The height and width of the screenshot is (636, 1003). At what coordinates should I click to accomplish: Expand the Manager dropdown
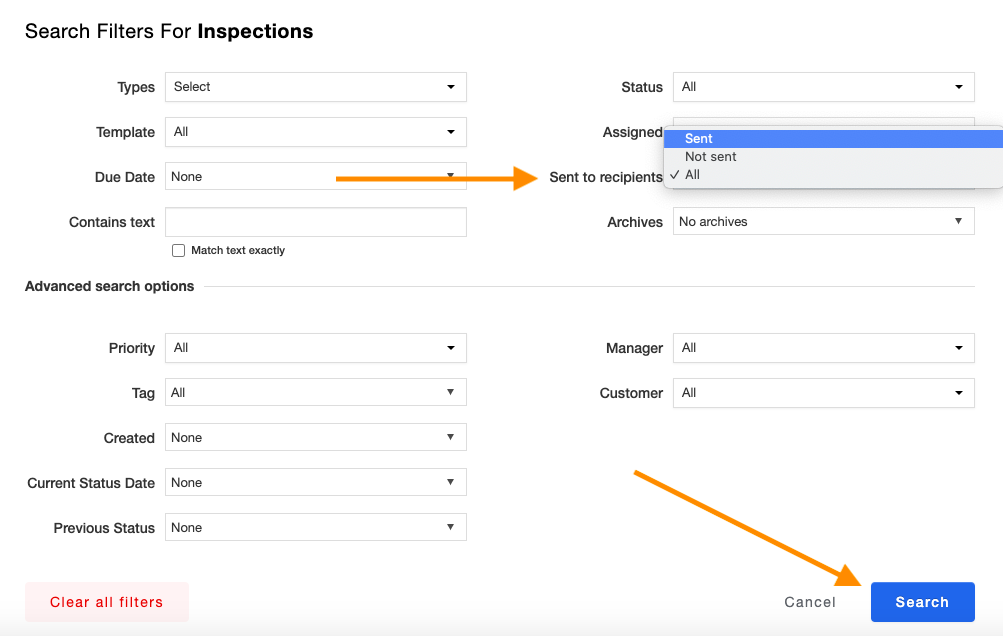[823, 348]
